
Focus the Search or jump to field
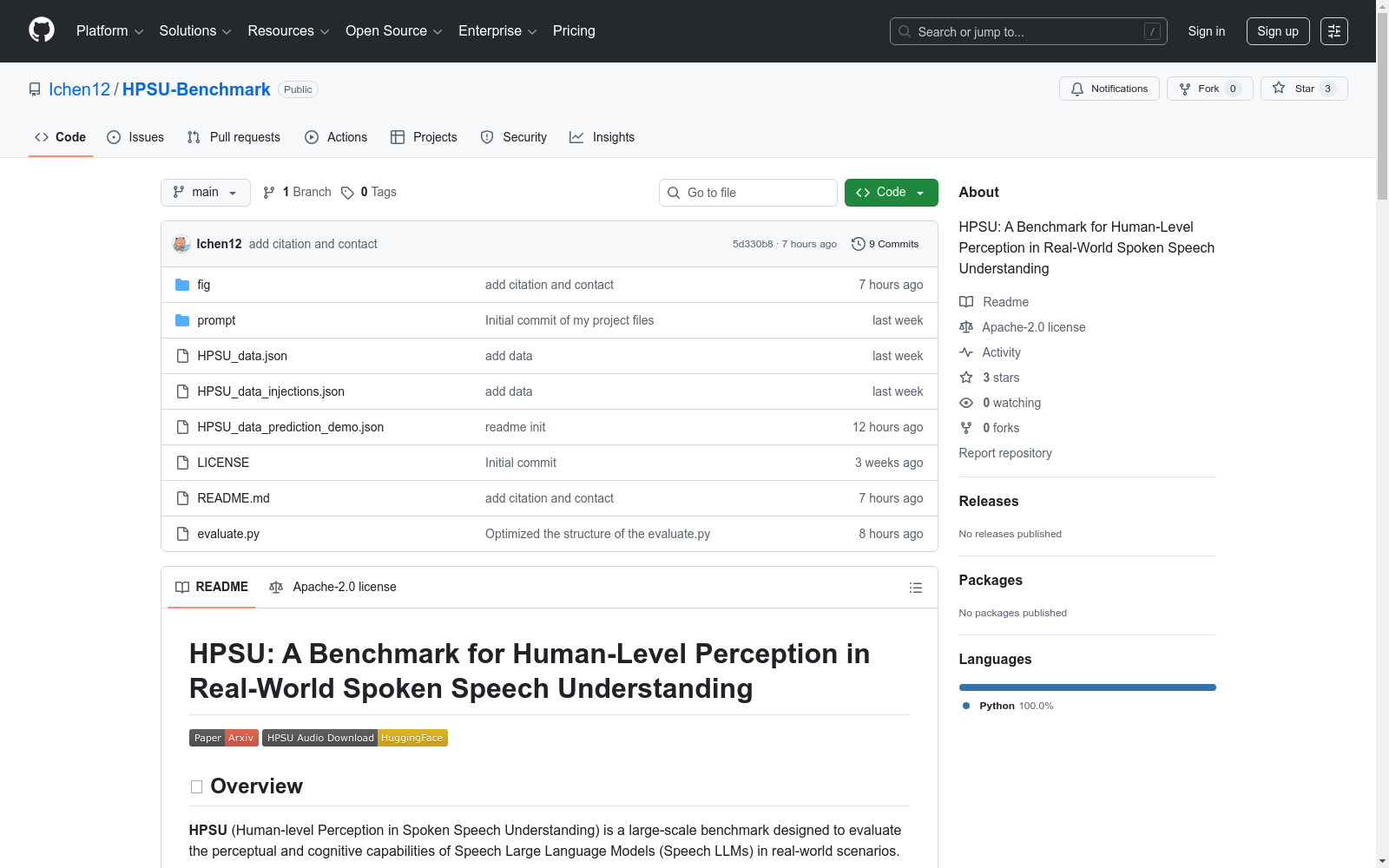pyautogui.click(x=1028, y=31)
